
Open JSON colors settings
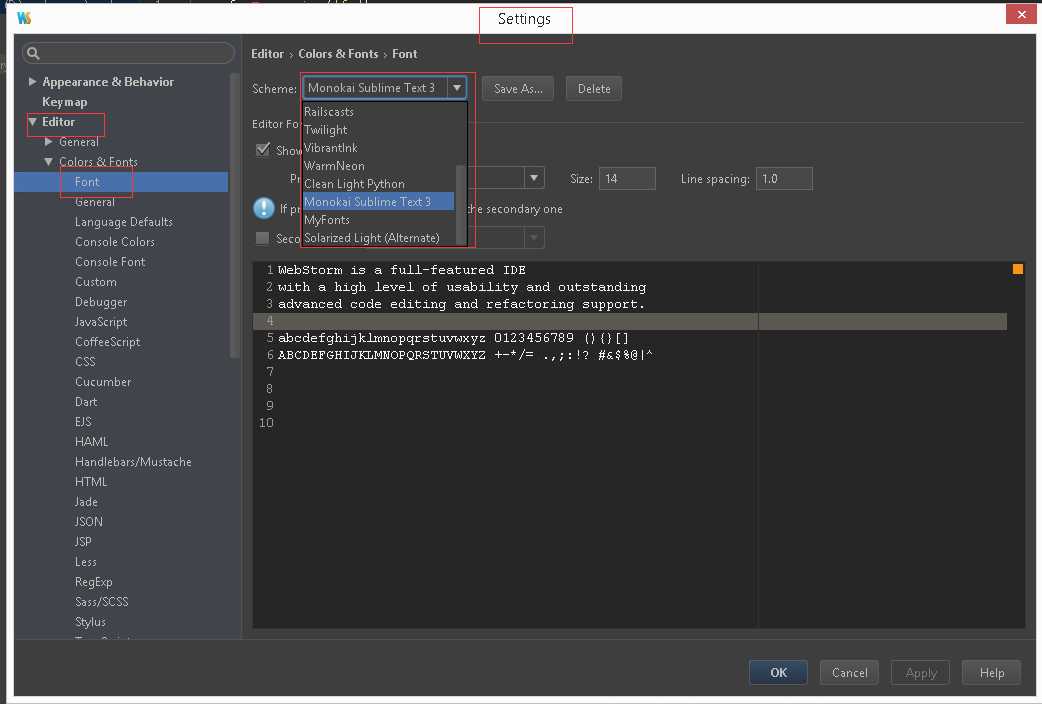(x=88, y=521)
